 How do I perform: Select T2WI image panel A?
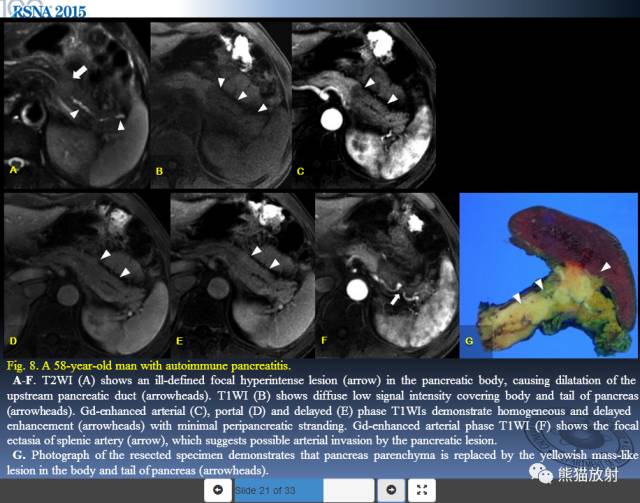pyautogui.click(x=77, y=105)
